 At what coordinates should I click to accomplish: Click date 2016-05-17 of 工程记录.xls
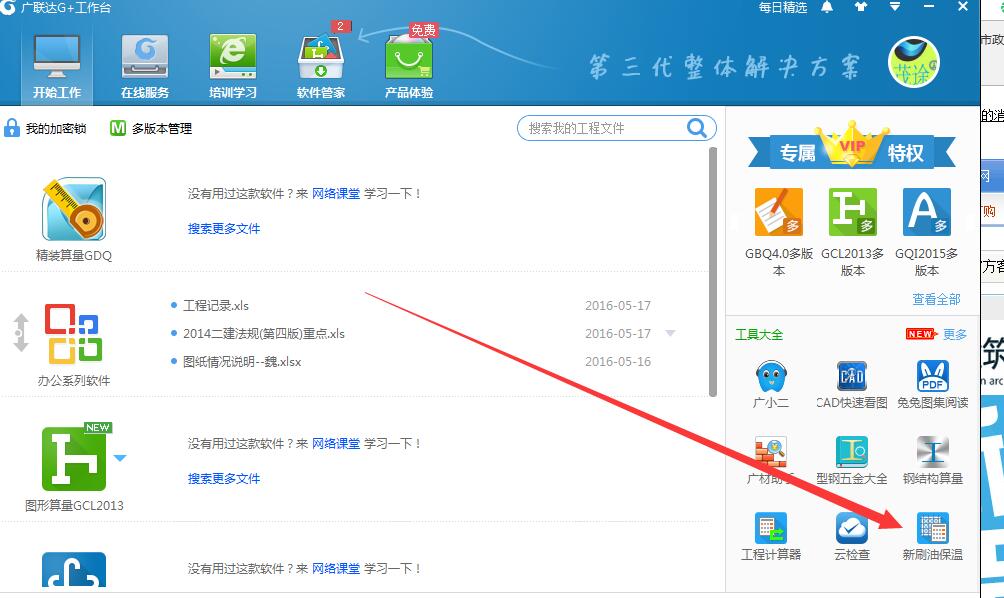tap(618, 305)
